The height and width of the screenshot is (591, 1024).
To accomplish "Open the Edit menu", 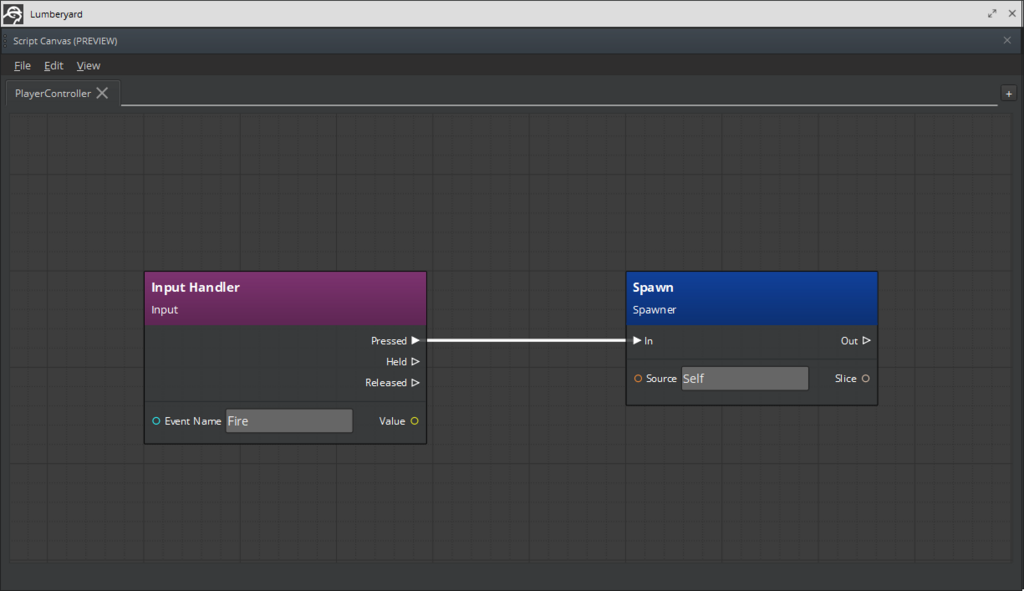I will 54,65.
